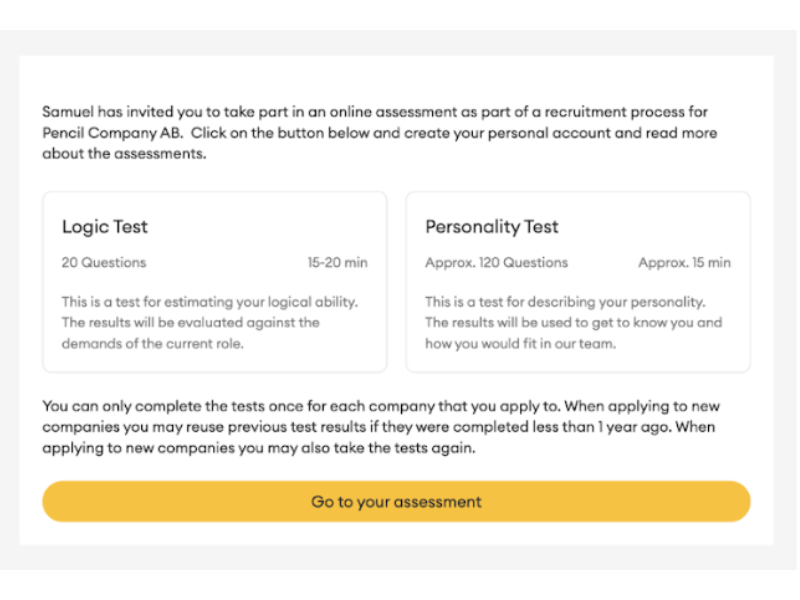800x600 pixels.
Task: Click the 20 Questions label
Action: coord(104,263)
